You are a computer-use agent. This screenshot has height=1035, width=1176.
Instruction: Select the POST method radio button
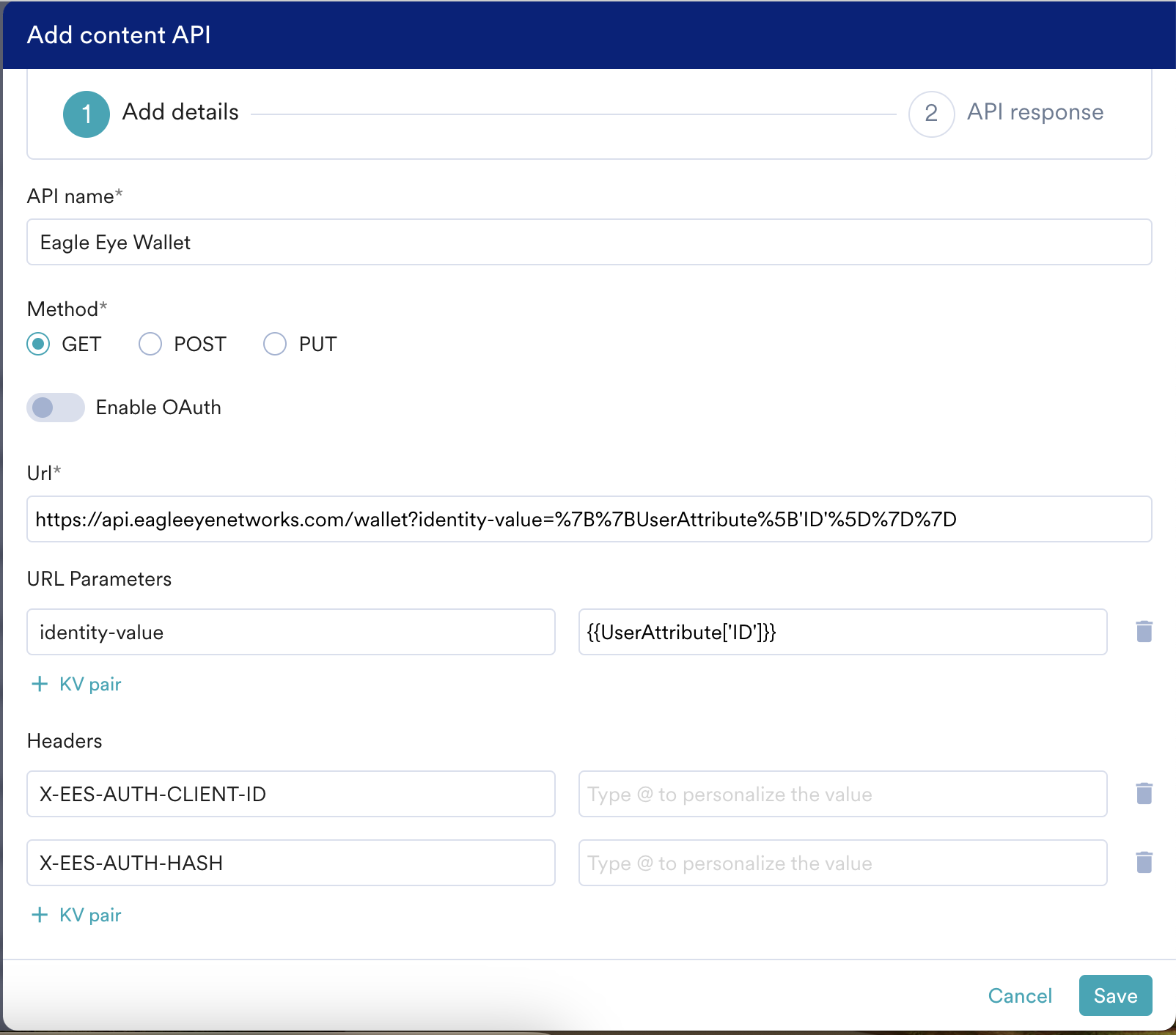pyautogui.click(x=150, y=344)
